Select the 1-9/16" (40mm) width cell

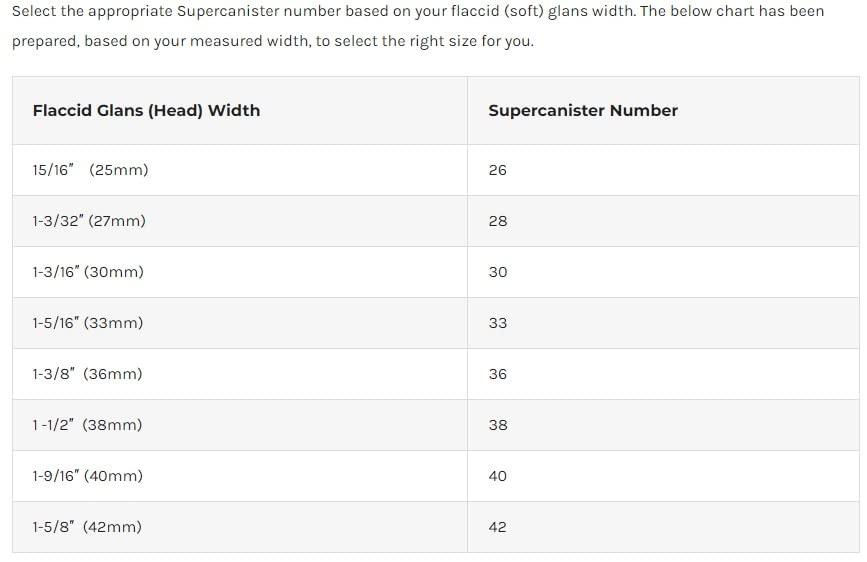pos(88,476)
